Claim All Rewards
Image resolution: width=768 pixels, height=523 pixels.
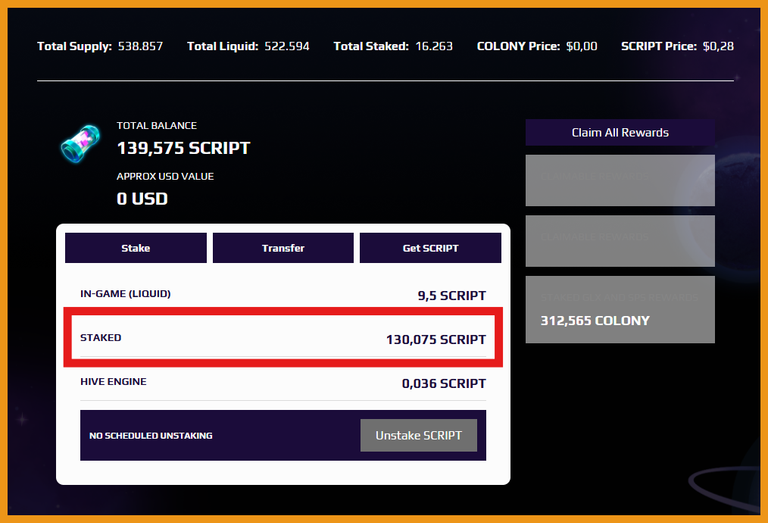click(620, 132)
